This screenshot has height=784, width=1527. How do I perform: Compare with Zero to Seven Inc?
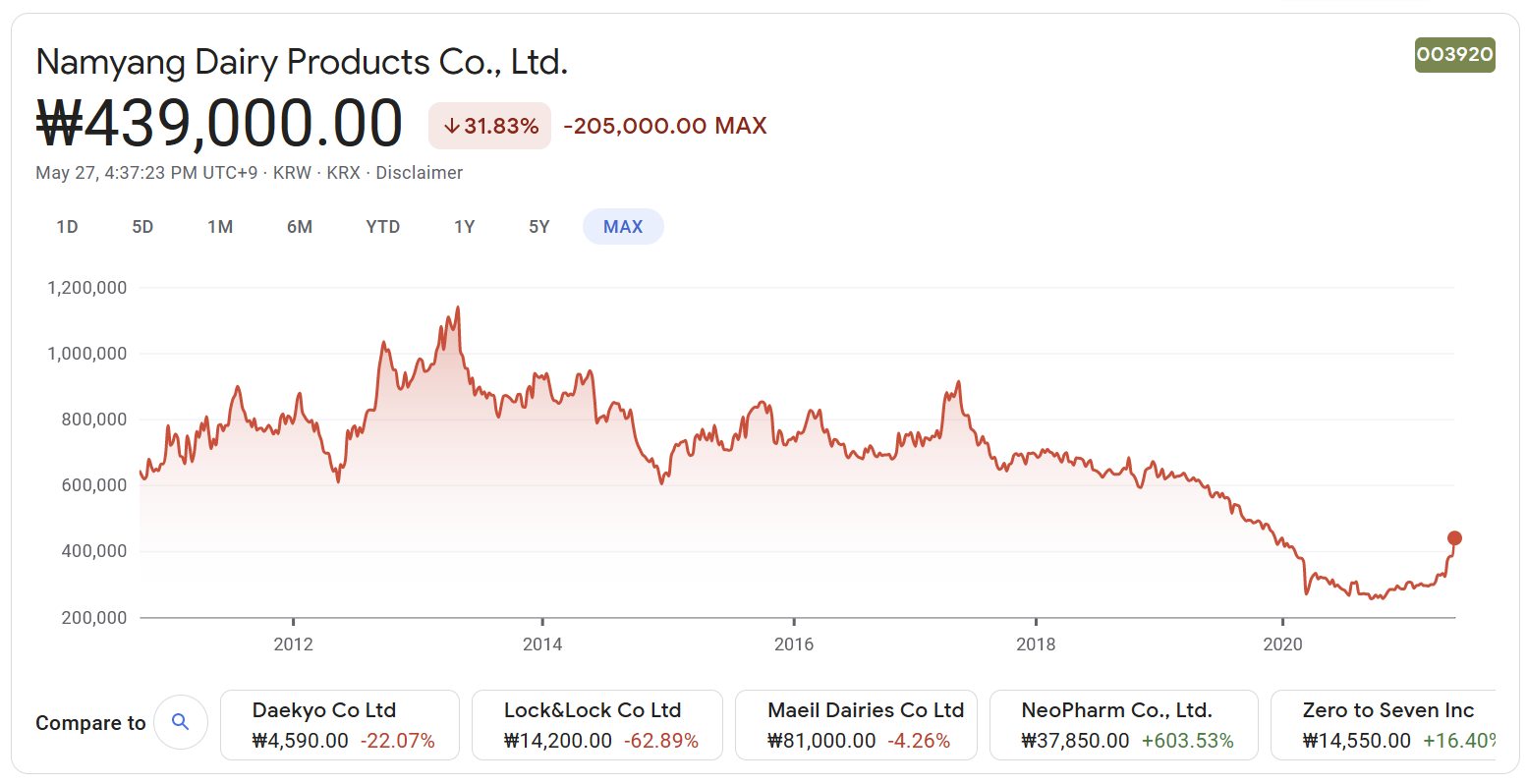tap(1386, 725)
